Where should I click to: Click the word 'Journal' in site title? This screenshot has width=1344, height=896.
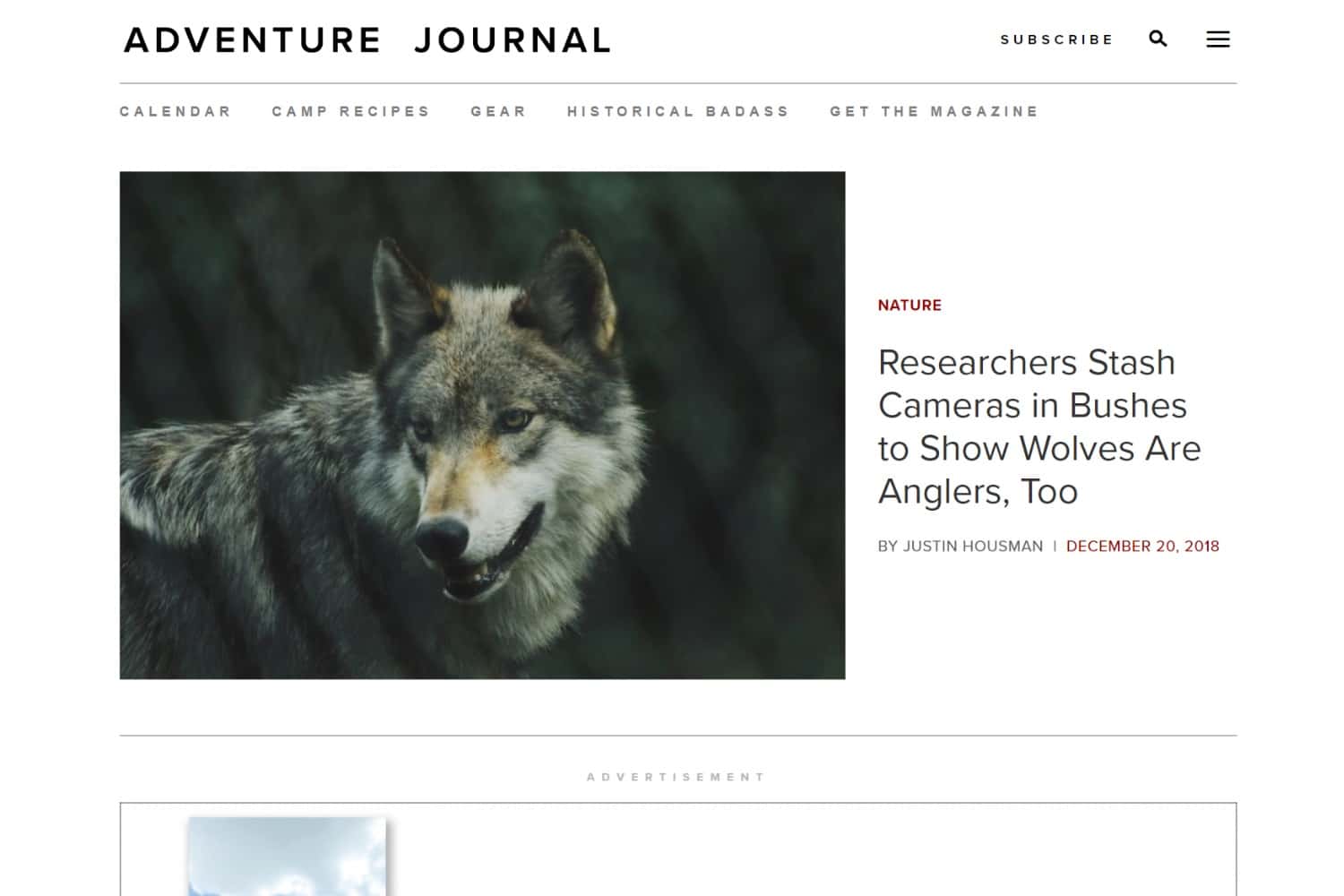[x=513, y=40]
